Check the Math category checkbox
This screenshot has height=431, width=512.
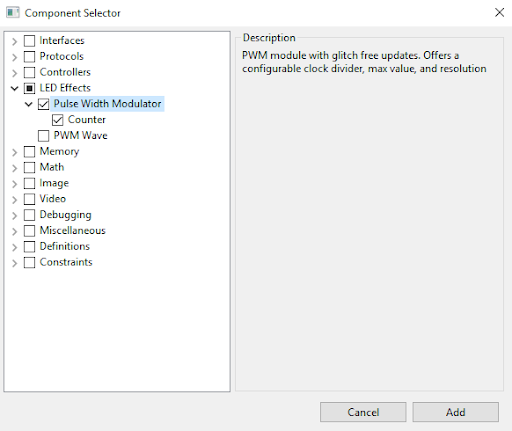[29, 168]
